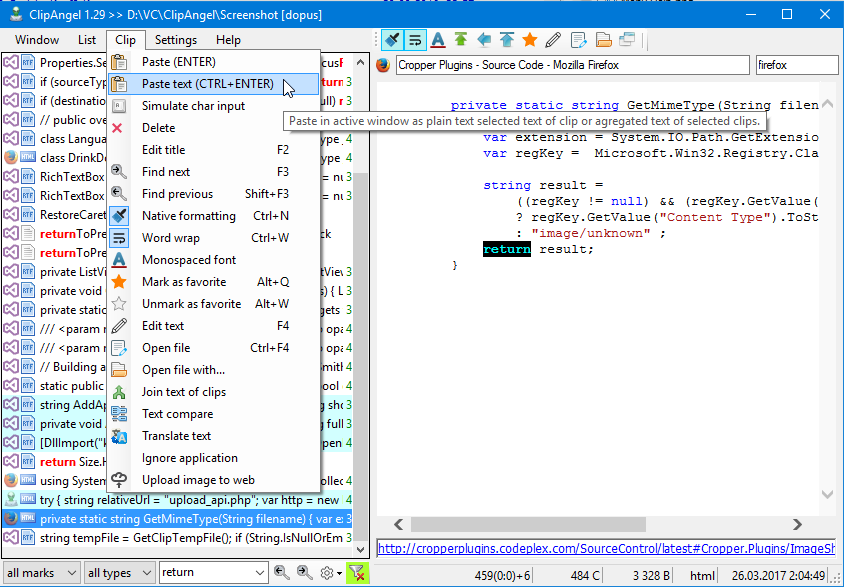Toggle native formatting in the toolbar
The width and height of the screenshot is (844, 587).
pyautogui.click(x=392, y=40)
